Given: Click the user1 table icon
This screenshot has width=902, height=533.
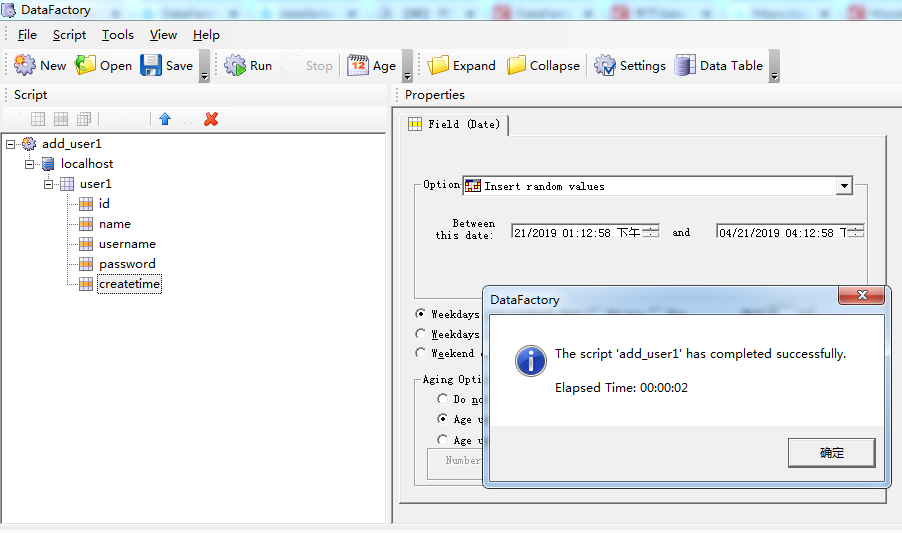Looking at the screenshot, I should [67, 184].
